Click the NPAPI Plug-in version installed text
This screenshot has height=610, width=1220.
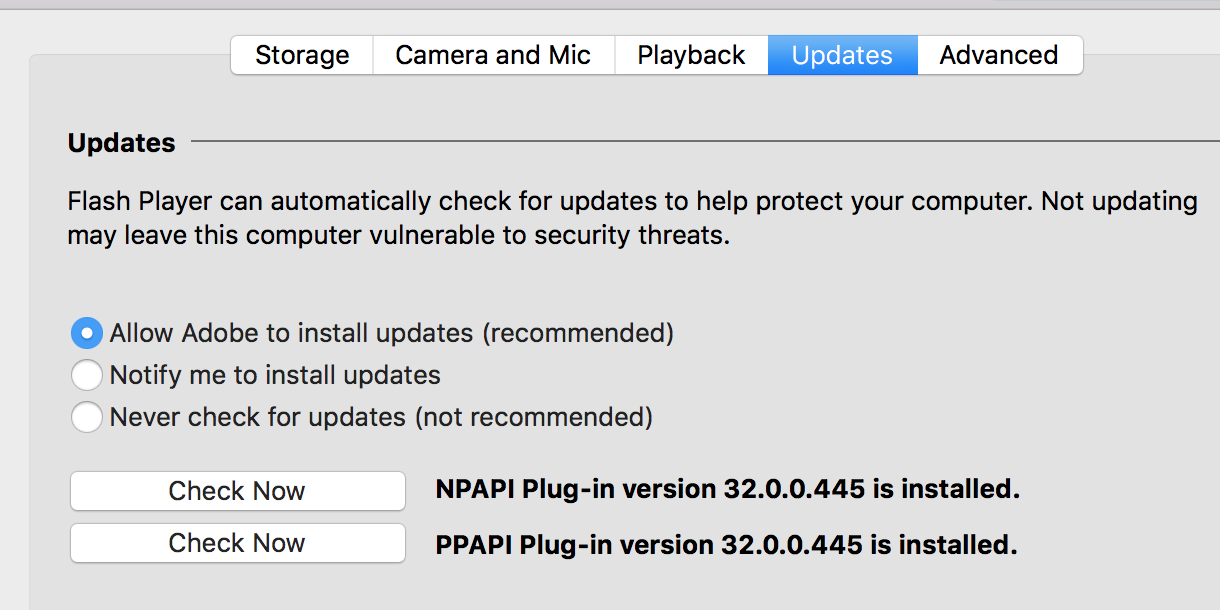coord(727,490)
